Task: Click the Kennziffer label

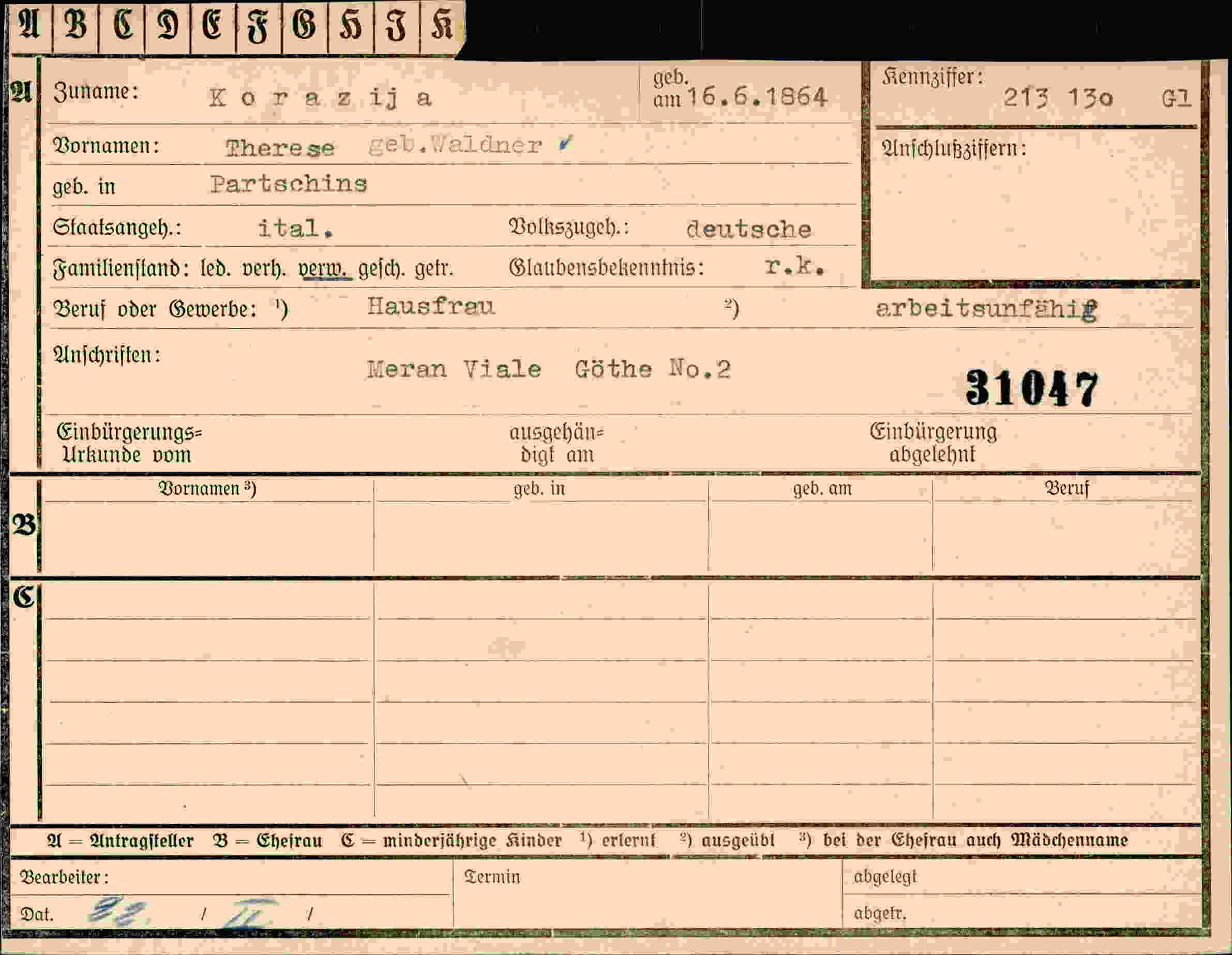Action: [933, 77]
